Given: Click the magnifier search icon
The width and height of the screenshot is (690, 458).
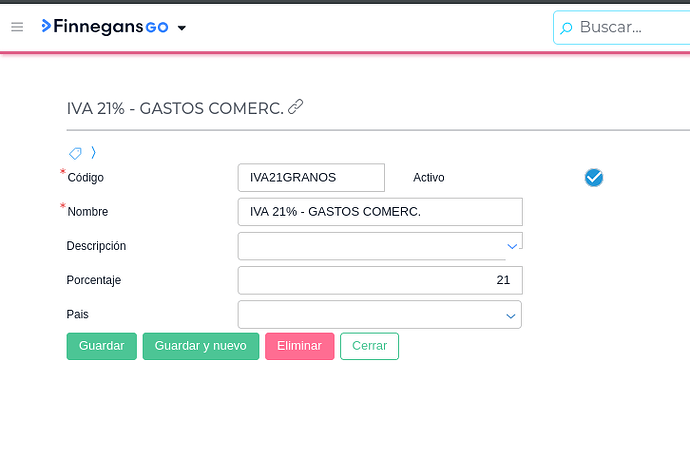Looking at the screenshot, I should click(x=566, y=28).
